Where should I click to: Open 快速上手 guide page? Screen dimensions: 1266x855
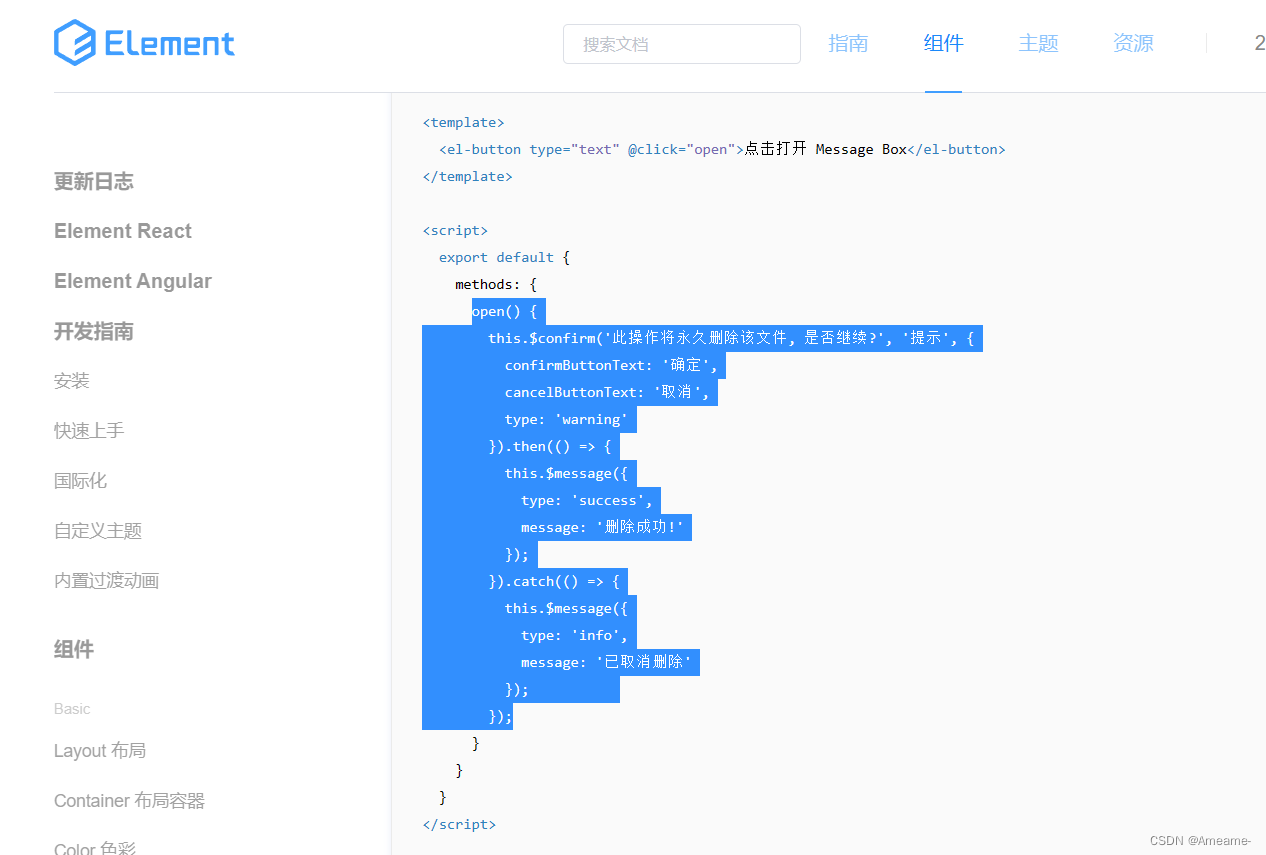89,431
